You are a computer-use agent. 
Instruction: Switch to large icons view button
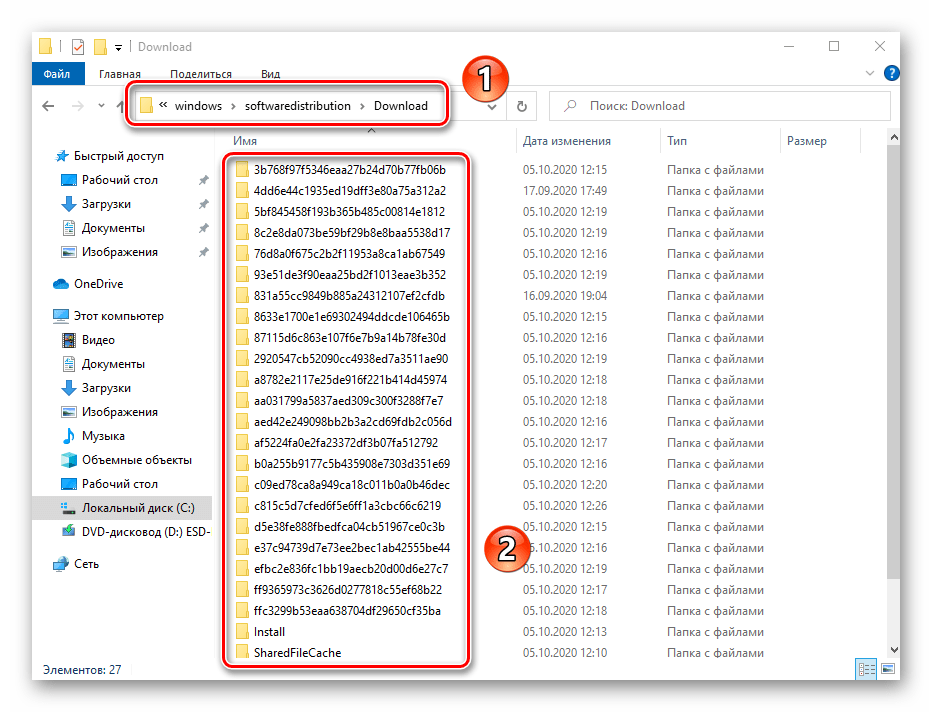point(884,669)
